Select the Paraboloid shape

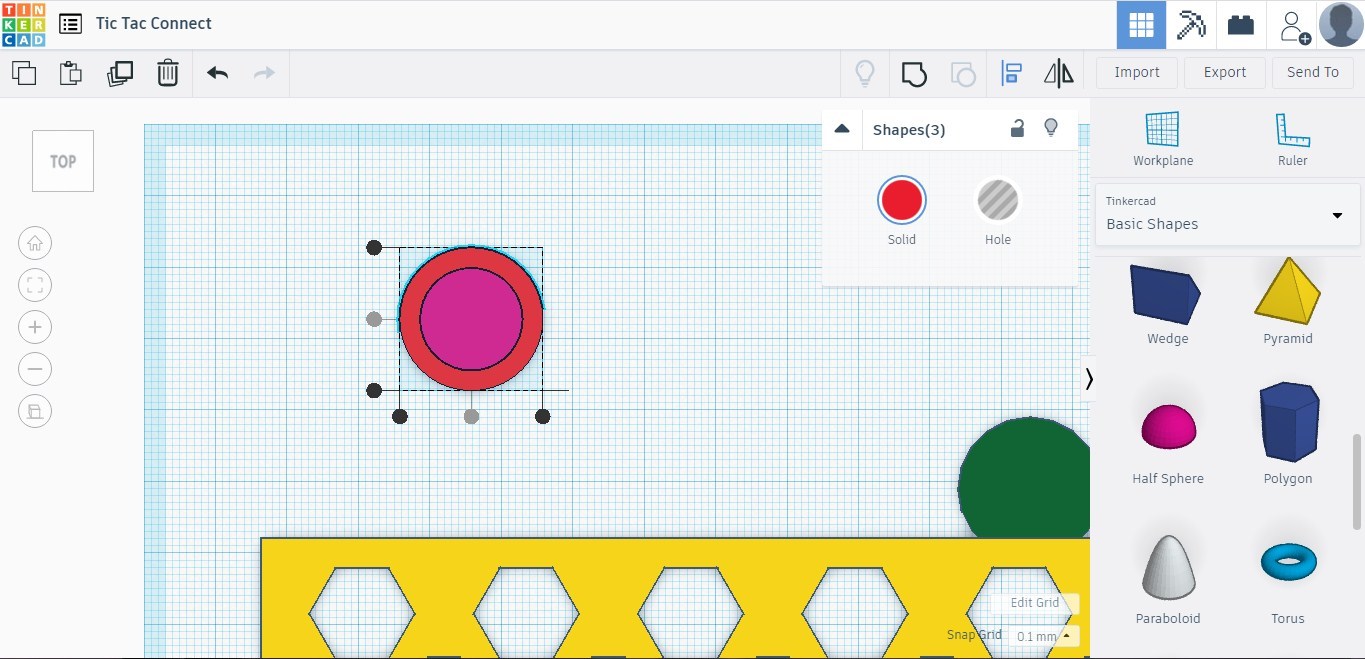[x=1167, y=565]
